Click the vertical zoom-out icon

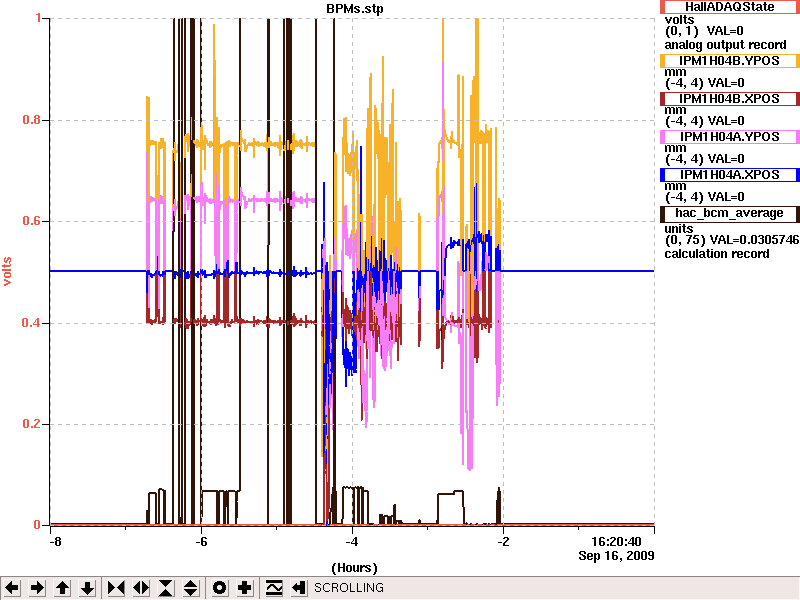[x=191, y=588]
